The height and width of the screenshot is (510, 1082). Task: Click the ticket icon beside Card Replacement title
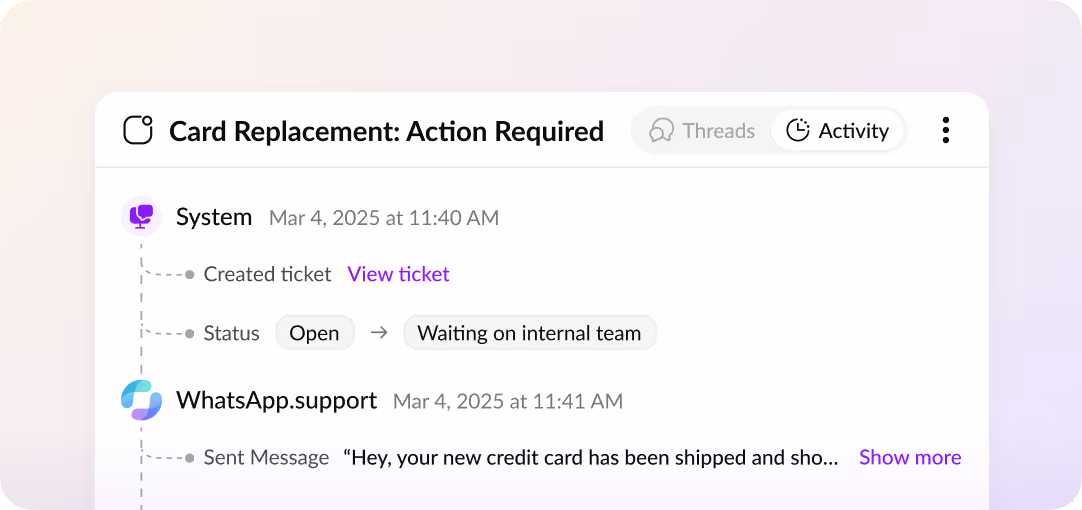[138, 130]
